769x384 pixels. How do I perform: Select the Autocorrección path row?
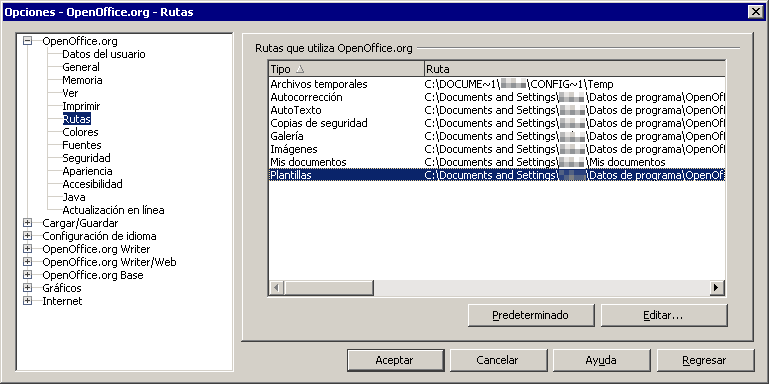coord(497,97)
